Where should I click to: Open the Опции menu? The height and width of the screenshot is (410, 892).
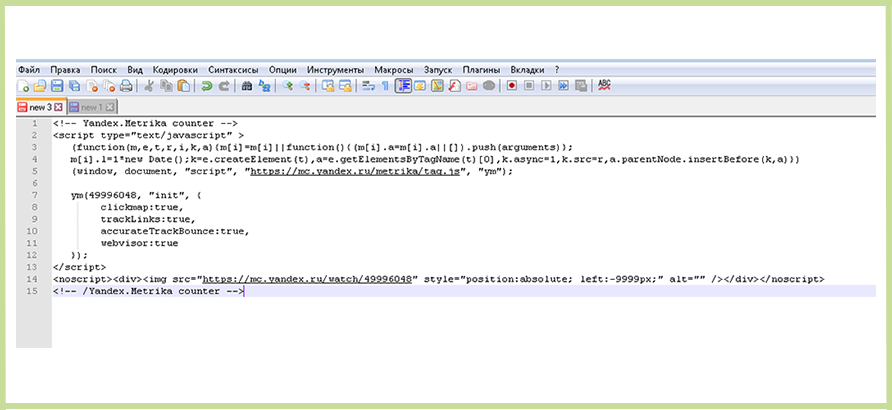[283, 70]
